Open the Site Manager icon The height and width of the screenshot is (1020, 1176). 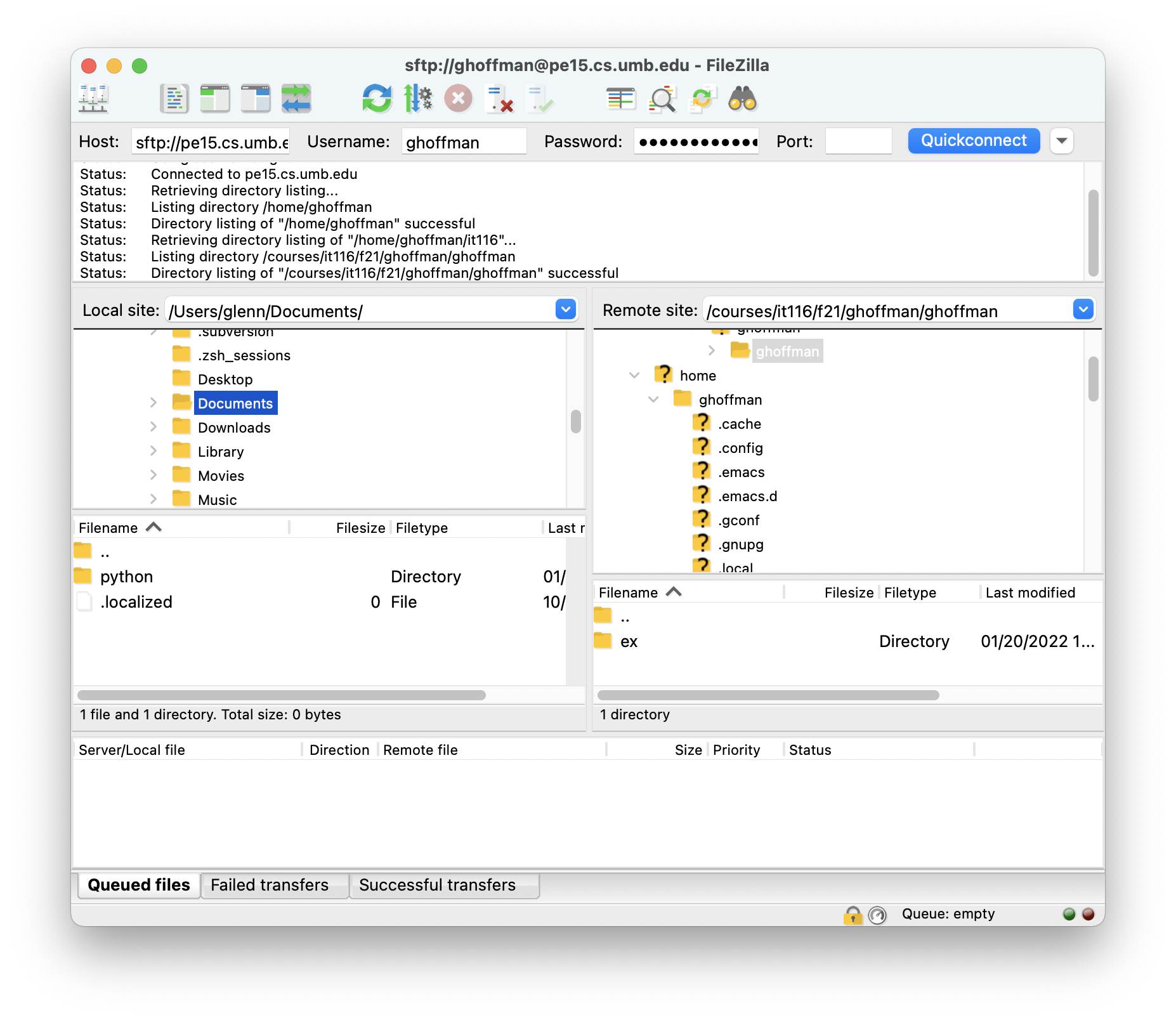[93, 100]
